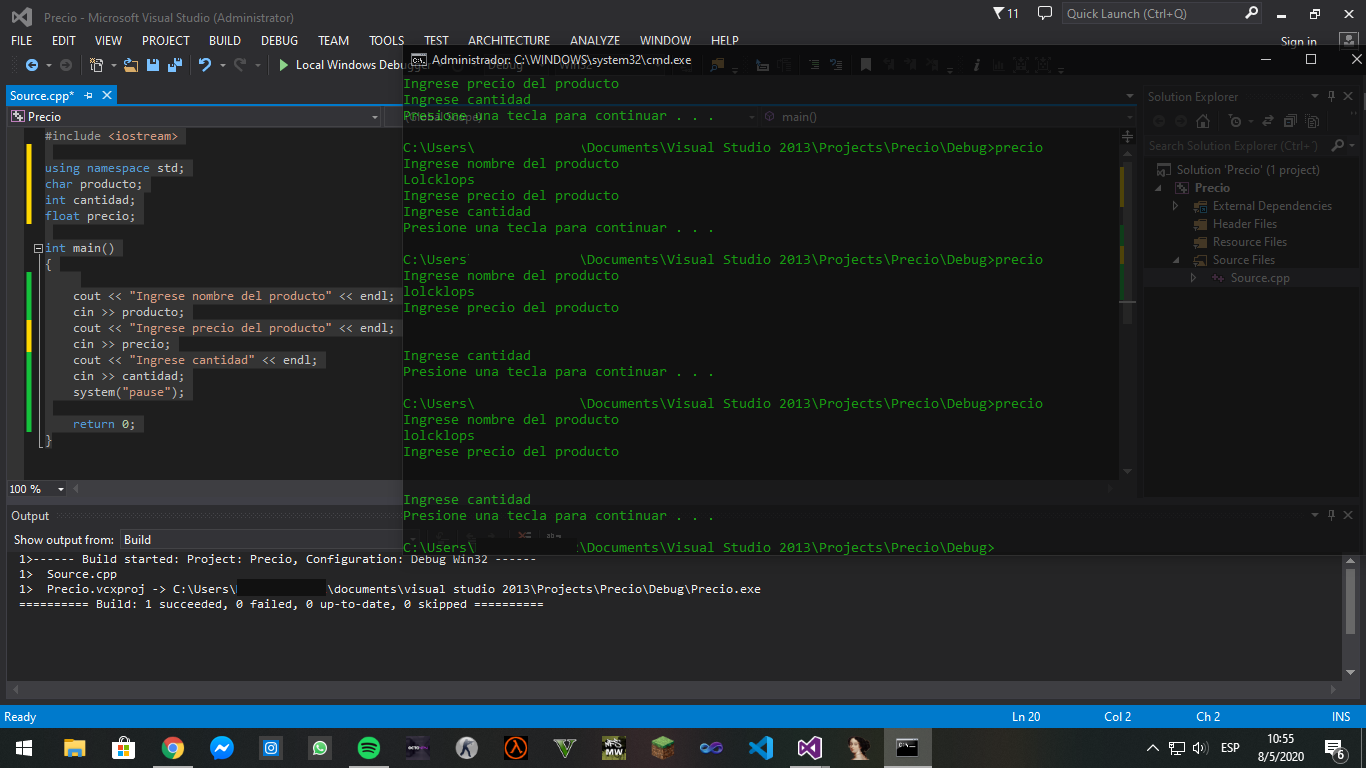Select the Header Files folder
1366x768 pixels.
(x=1245, y=224)
